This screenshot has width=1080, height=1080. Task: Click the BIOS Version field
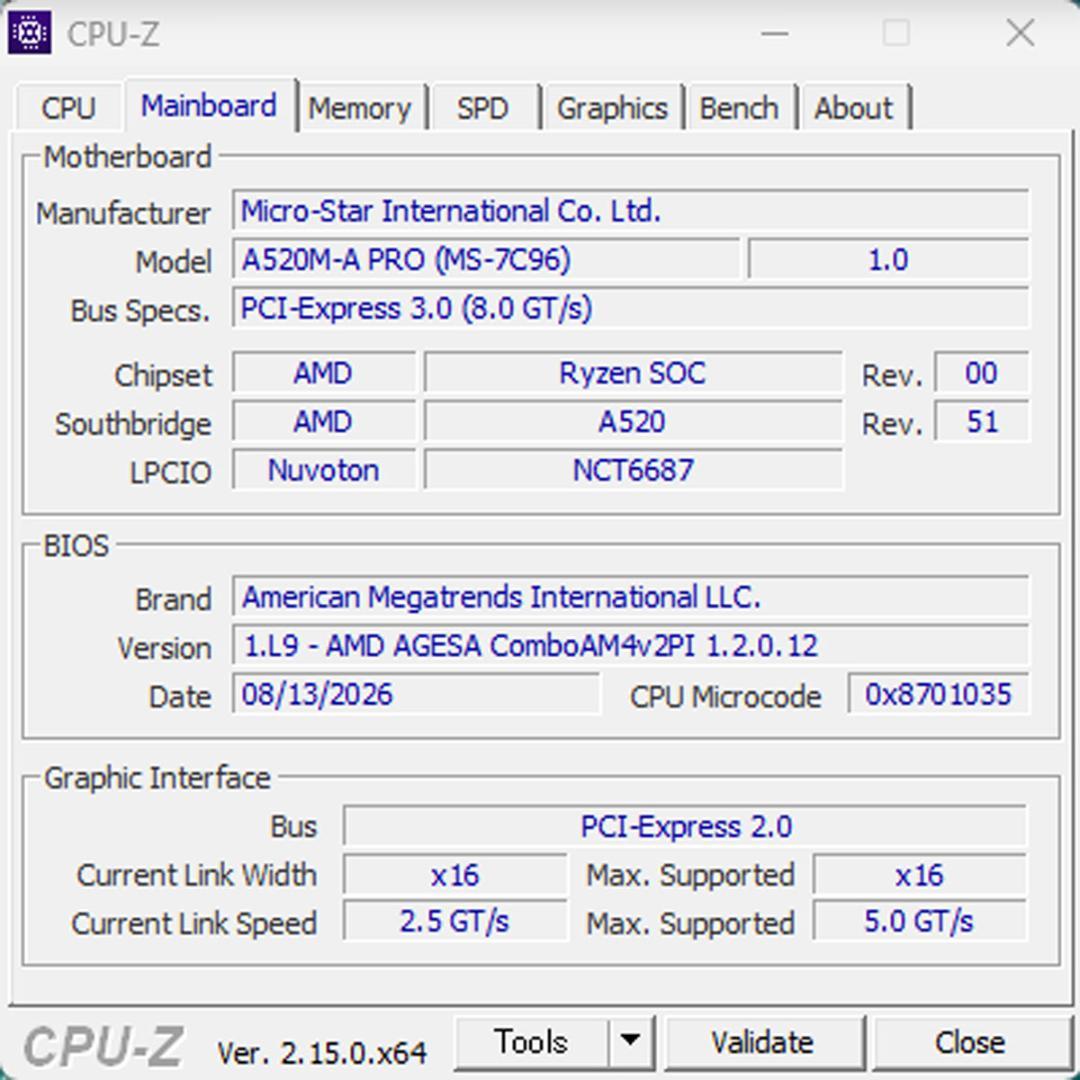[x=630, y=645]
